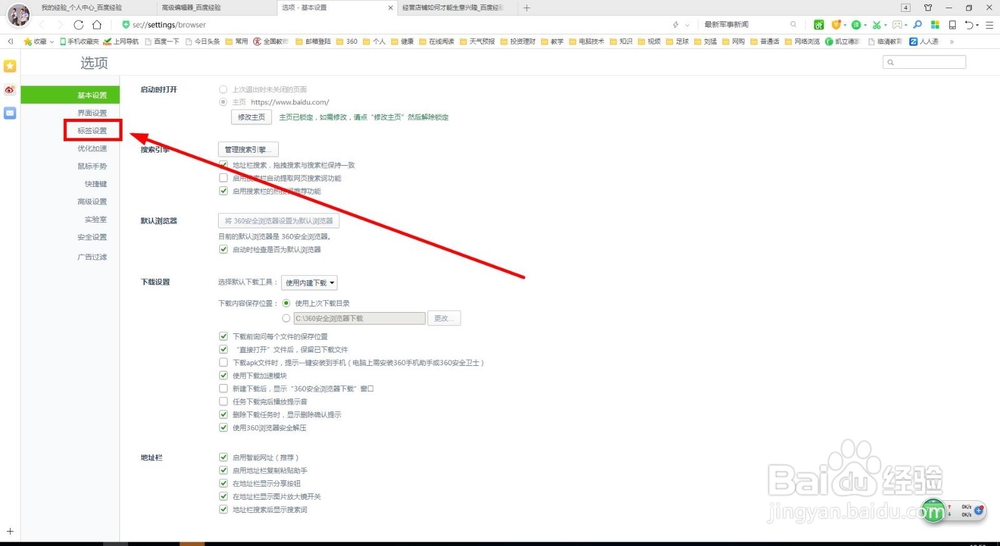The width and height of the screenshot is (1000, 546).
Task: Toggle 使用360浏览器安全解压 checkbox
Action: 223,427
